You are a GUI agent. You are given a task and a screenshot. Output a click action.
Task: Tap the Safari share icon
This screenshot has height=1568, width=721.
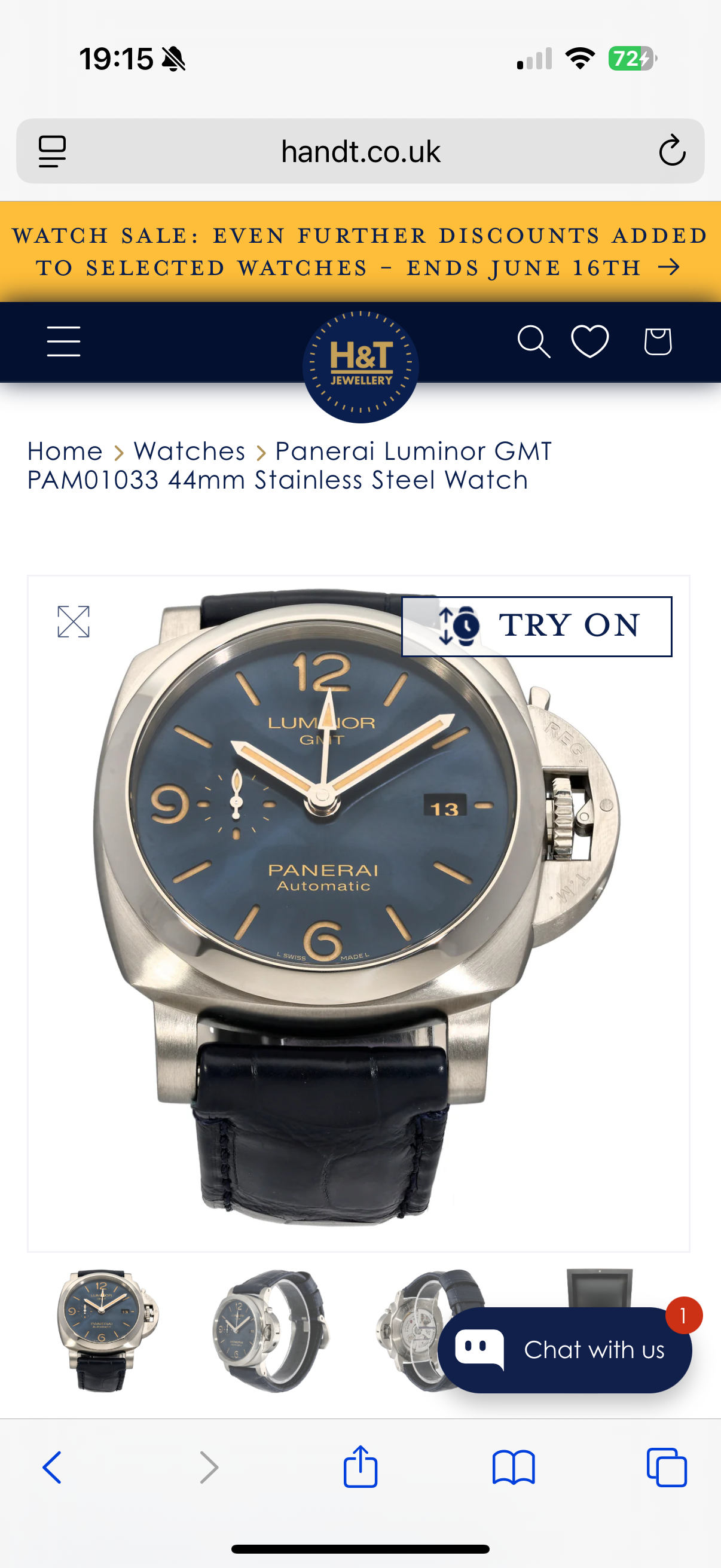tap(360, 1466)
